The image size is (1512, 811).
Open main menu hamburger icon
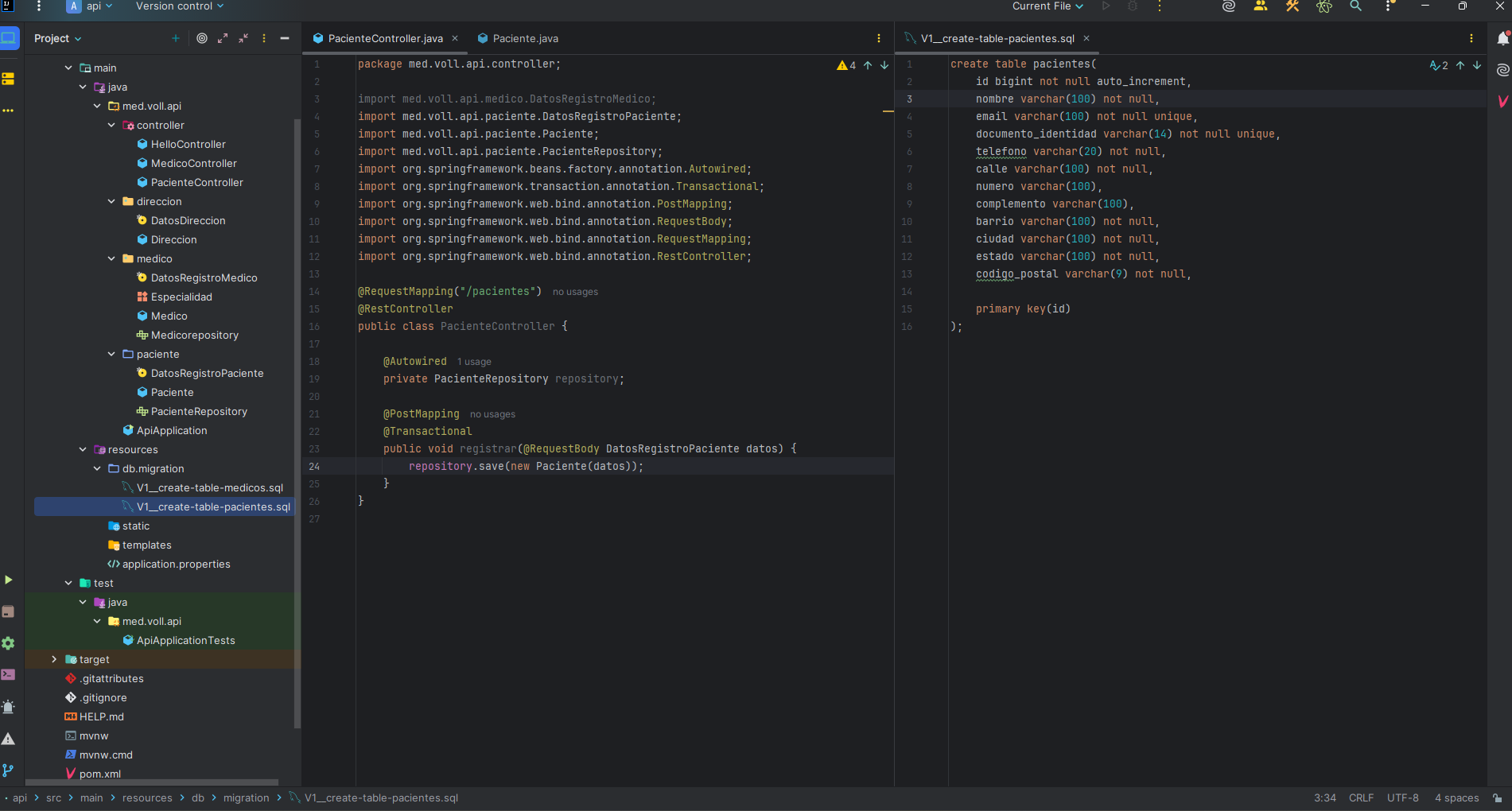[39, 6]
